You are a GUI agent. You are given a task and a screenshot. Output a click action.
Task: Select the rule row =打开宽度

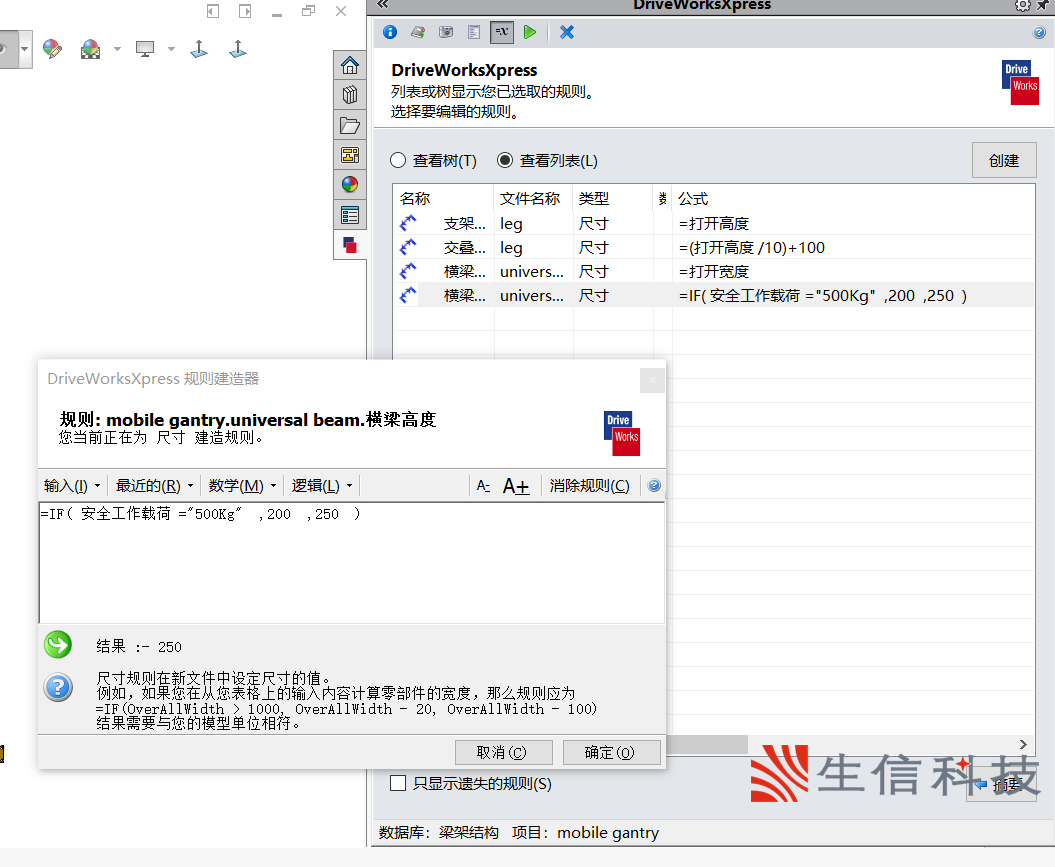(x=713, y=272)
